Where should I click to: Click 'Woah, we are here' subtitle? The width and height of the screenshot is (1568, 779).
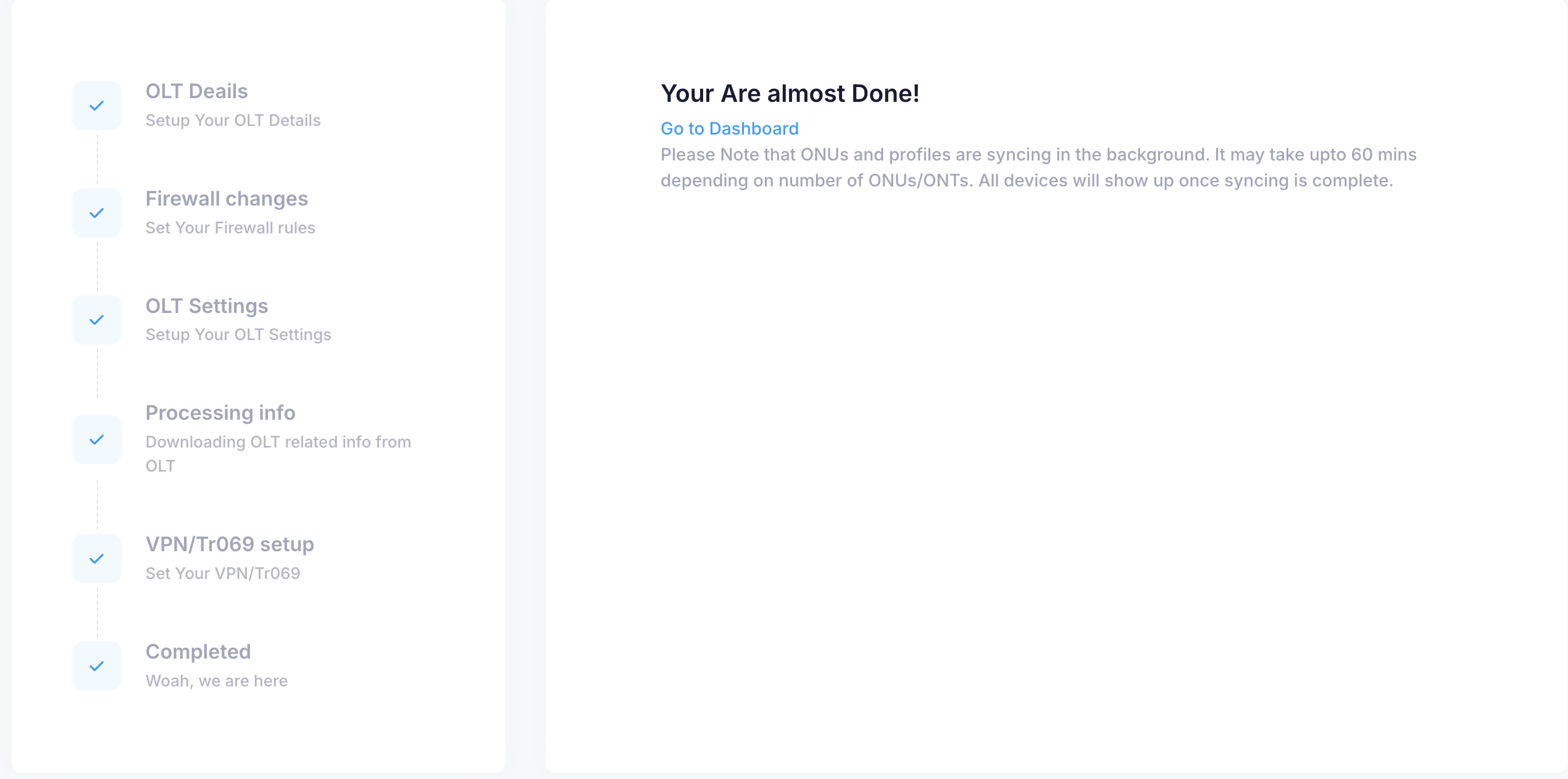click(217, 681)
